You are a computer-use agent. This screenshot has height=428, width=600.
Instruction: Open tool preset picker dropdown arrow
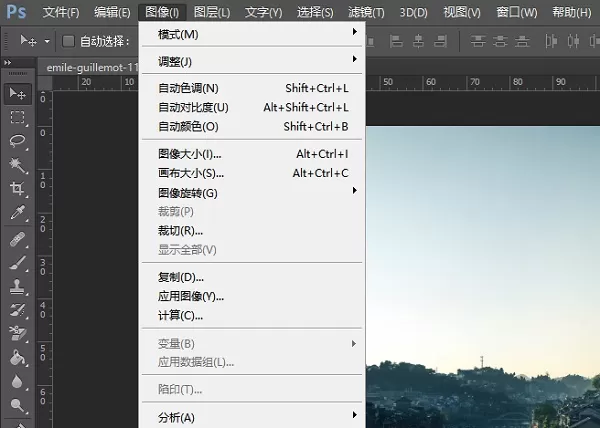pos(47,41)
